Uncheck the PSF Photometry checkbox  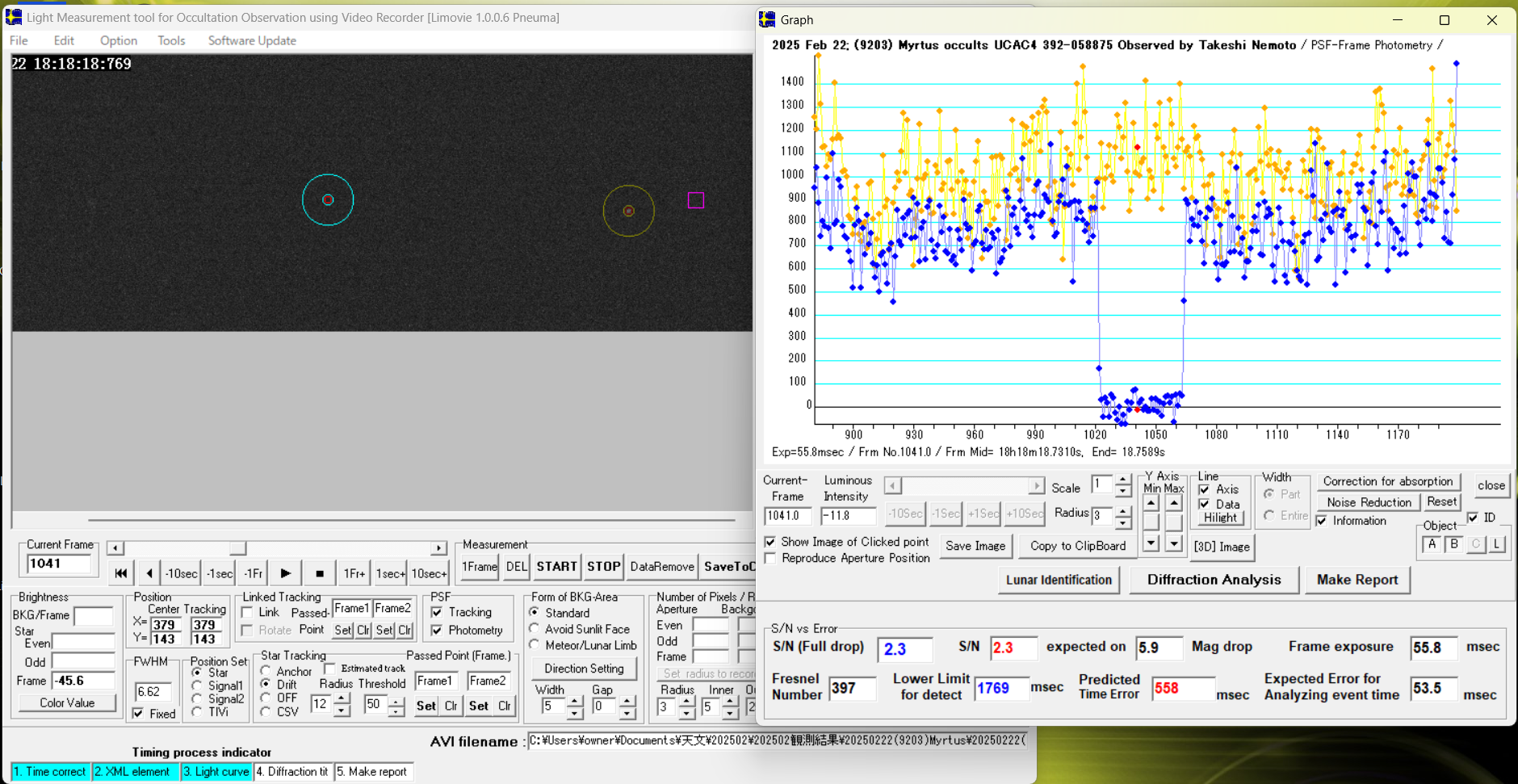(437, 631)
